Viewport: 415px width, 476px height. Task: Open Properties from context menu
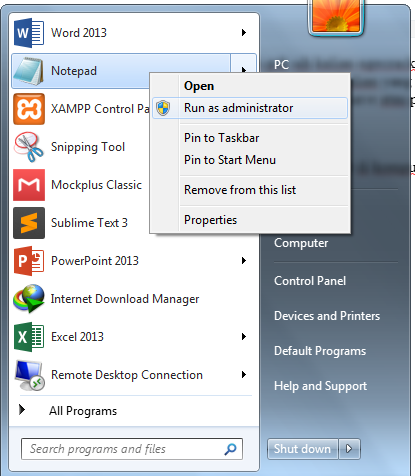250,220
